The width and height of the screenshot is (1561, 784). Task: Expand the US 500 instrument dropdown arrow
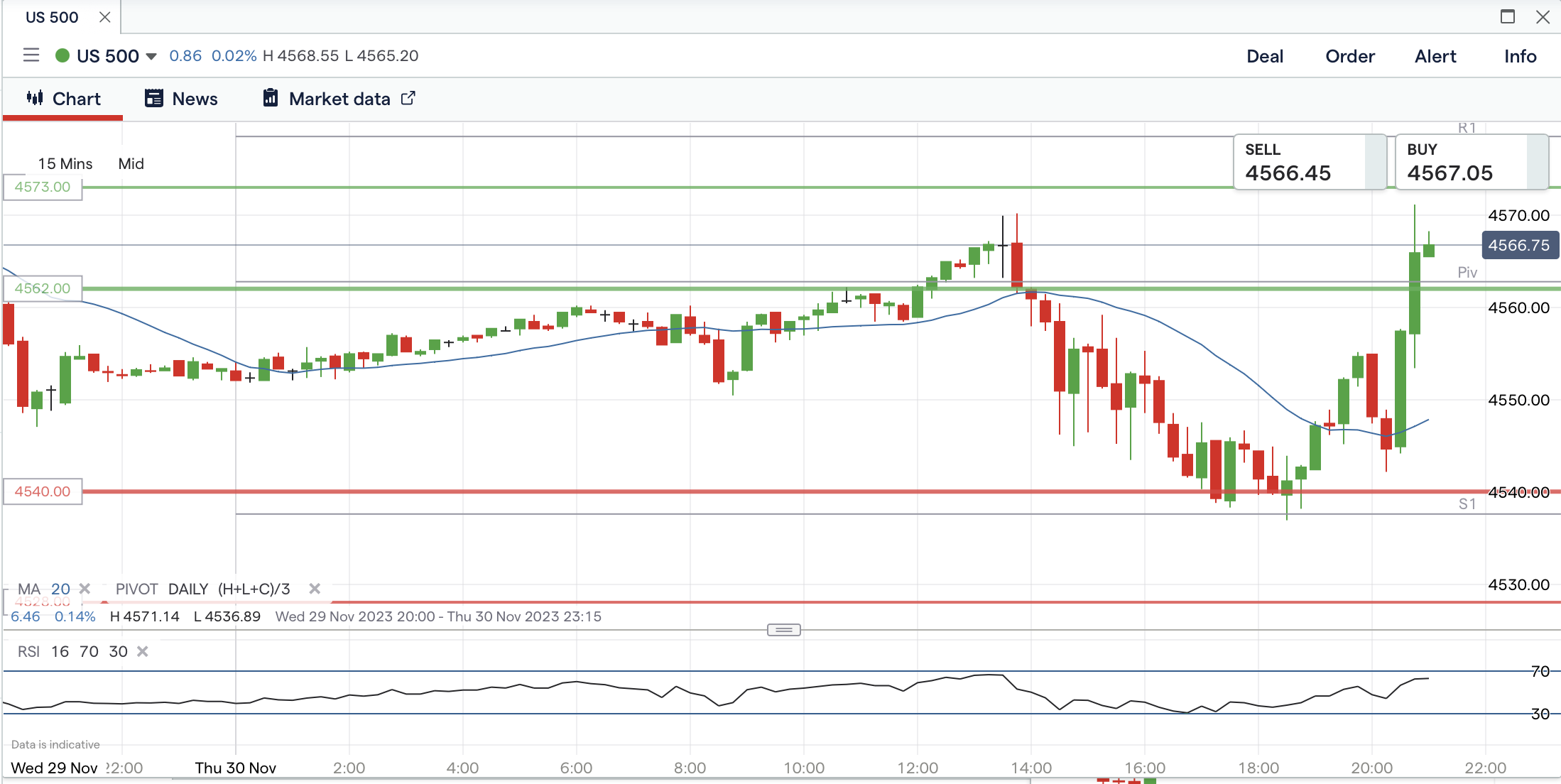(x=151, y=56)
